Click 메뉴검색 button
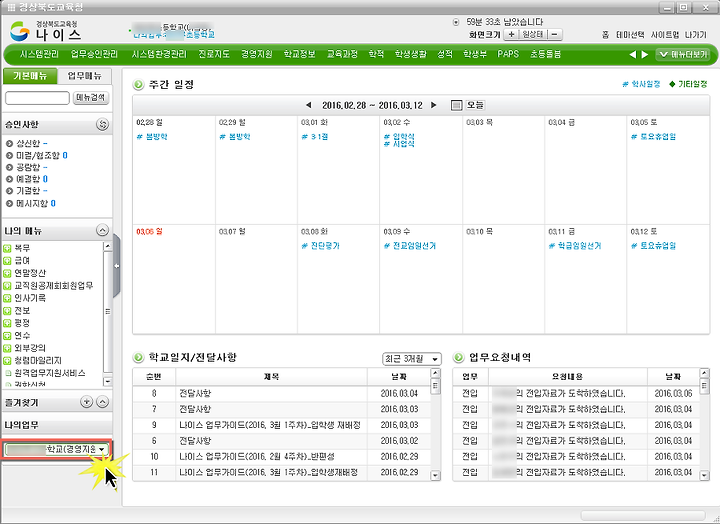 90,97
